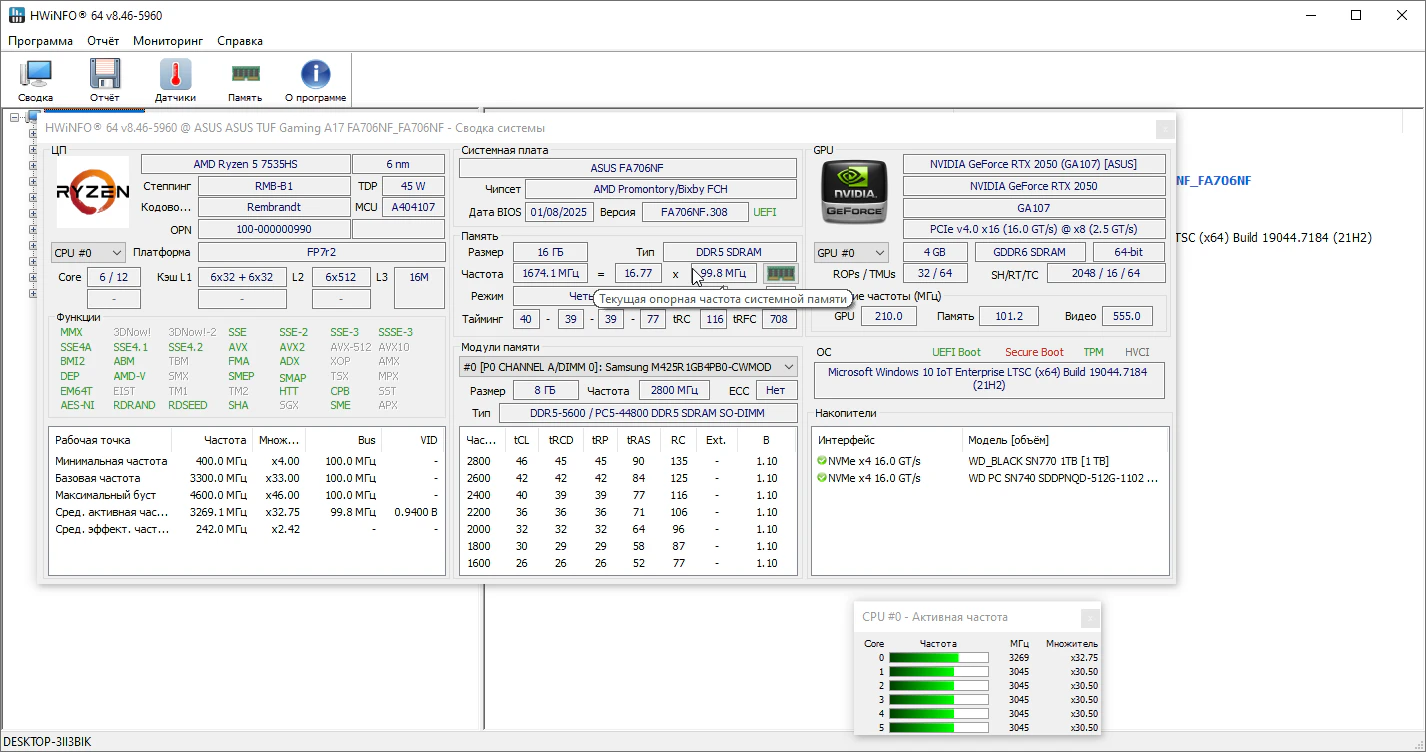
Task: Click memory chip icon beside 99.8 МГц
Action: (x=780, y=274)
